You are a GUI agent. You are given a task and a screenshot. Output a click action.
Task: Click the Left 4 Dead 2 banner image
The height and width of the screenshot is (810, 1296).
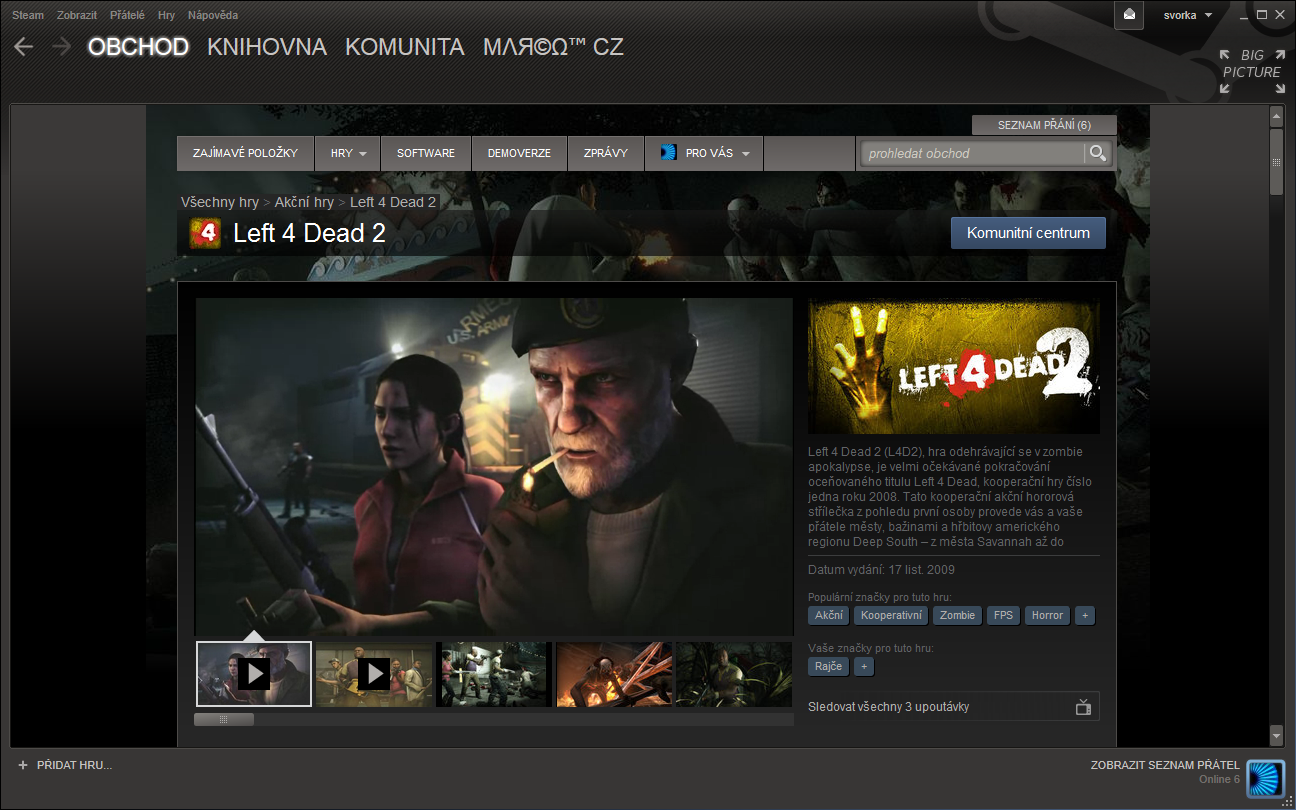coord(953,365)
